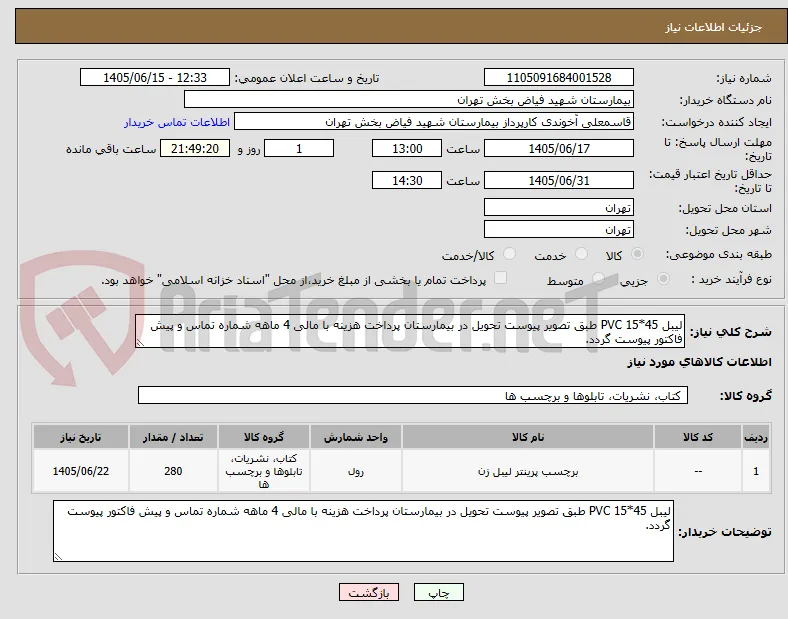Click the delivery city field تهران
The width and height of the screenshot is (788, 619).
pyautogui.click(x=559, y=230)
